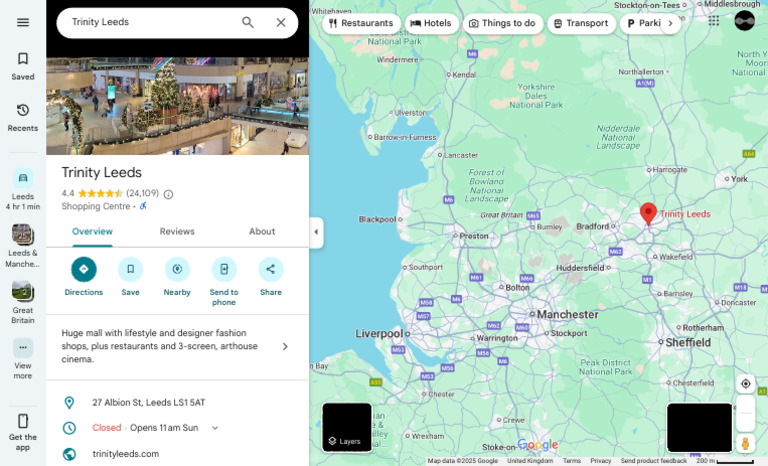The height and width of the screenshot is (466, 768).
Task: Click the Manchester map label
Action: point(568,315)
